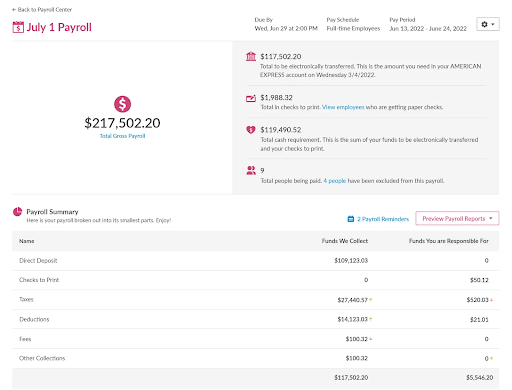This screenshot has width=512, height=390.
Task: Click the $5,546.20 total amount
Action: pyautogui.click(x=480, y=378)
